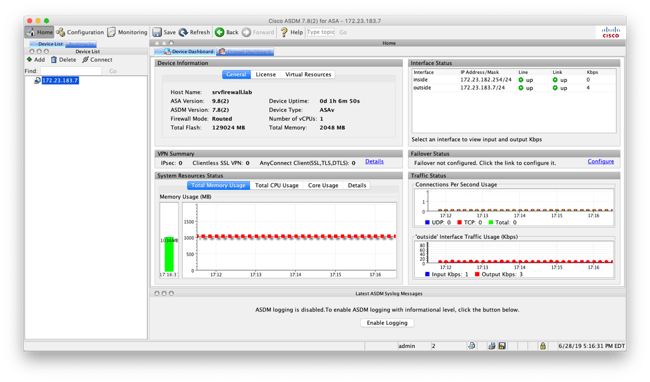The height and width of the screenshot is (382, 650).
Task: Switch to the Device List side tab
Action: pos(48,44)
